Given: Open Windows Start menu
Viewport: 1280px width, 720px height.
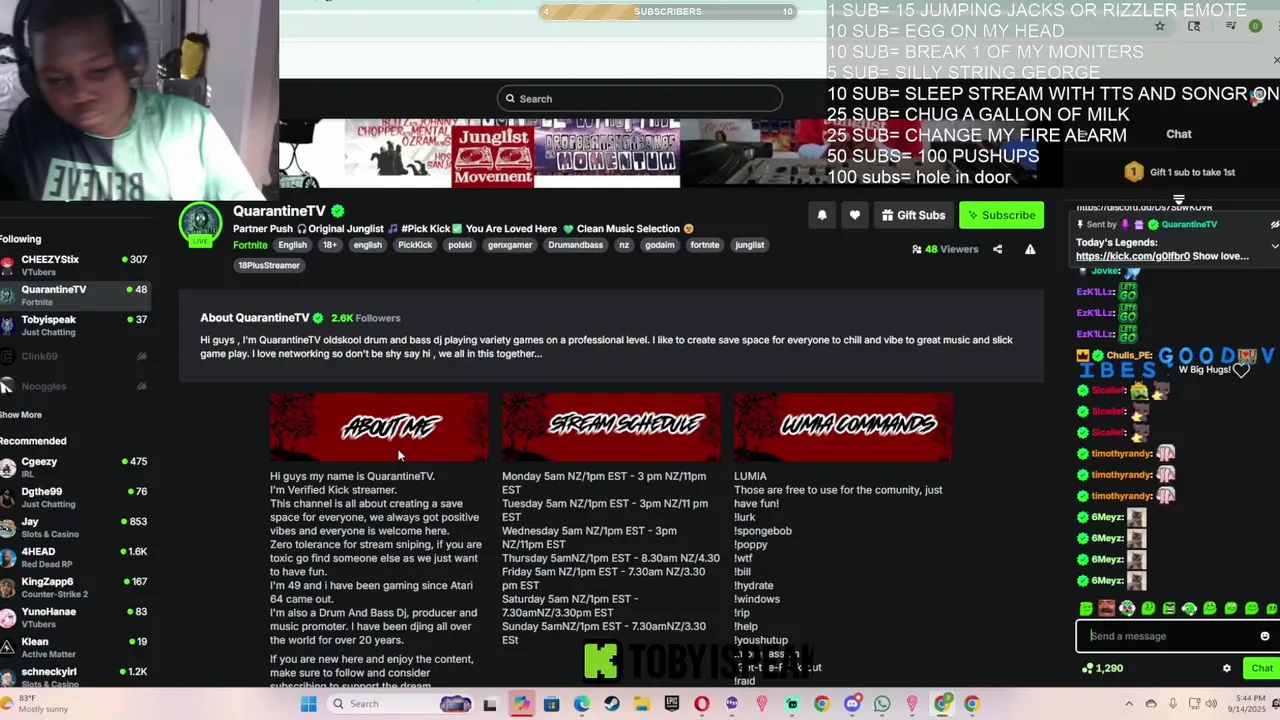Looking at the screenshot, I should coord(308,704).
